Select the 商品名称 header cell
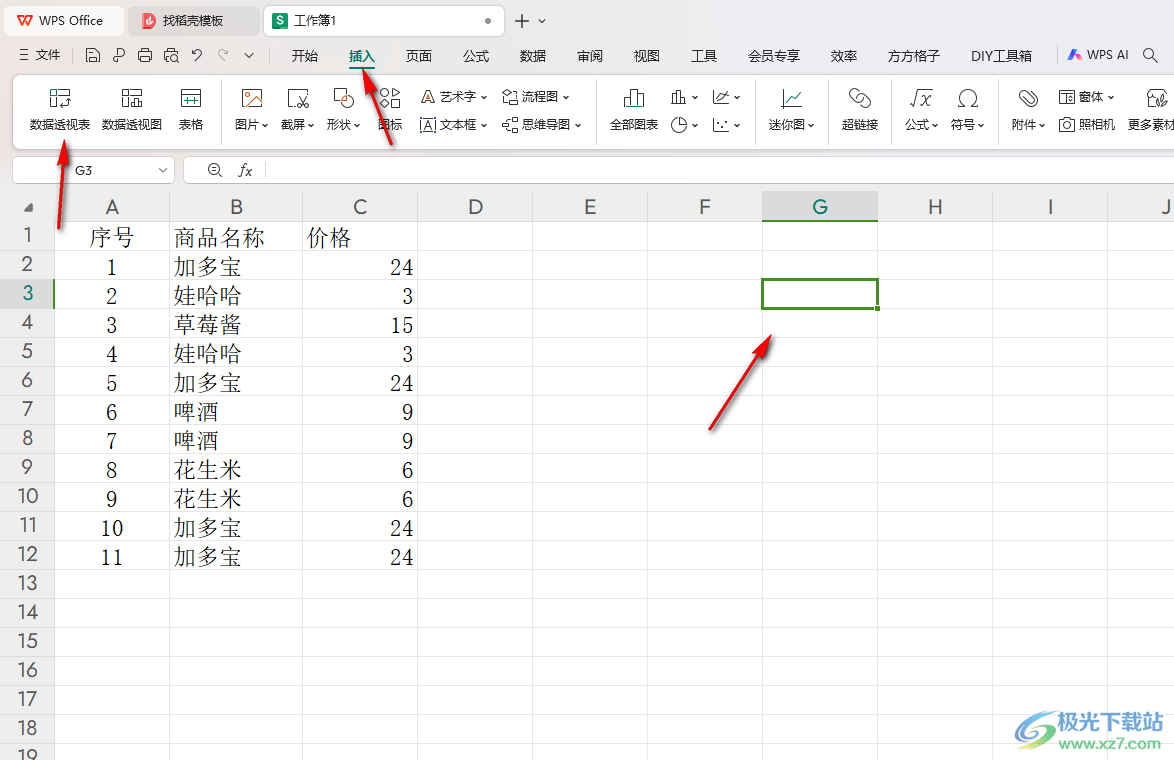The width and height of the screenshot is (1174, 760). 236,237
